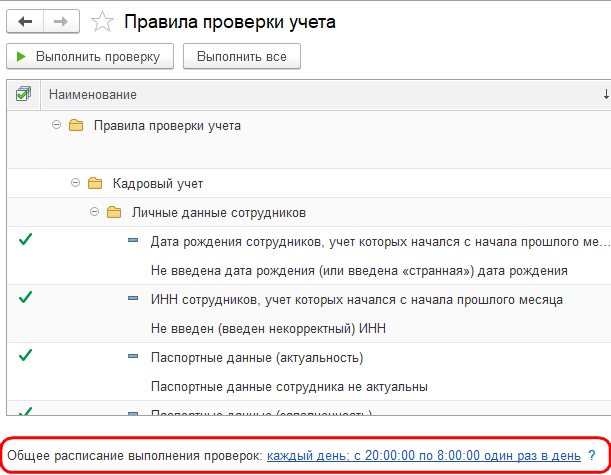Collapse the Кадровый учет folder

(x=76, y=183)
